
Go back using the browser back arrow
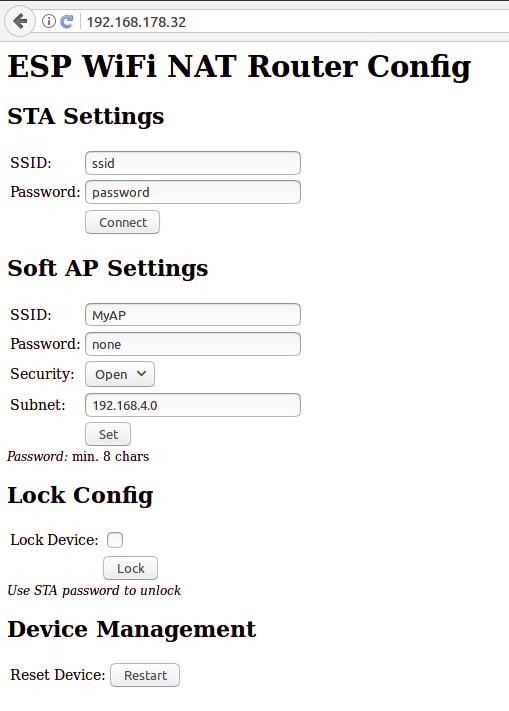pos(20,21)
